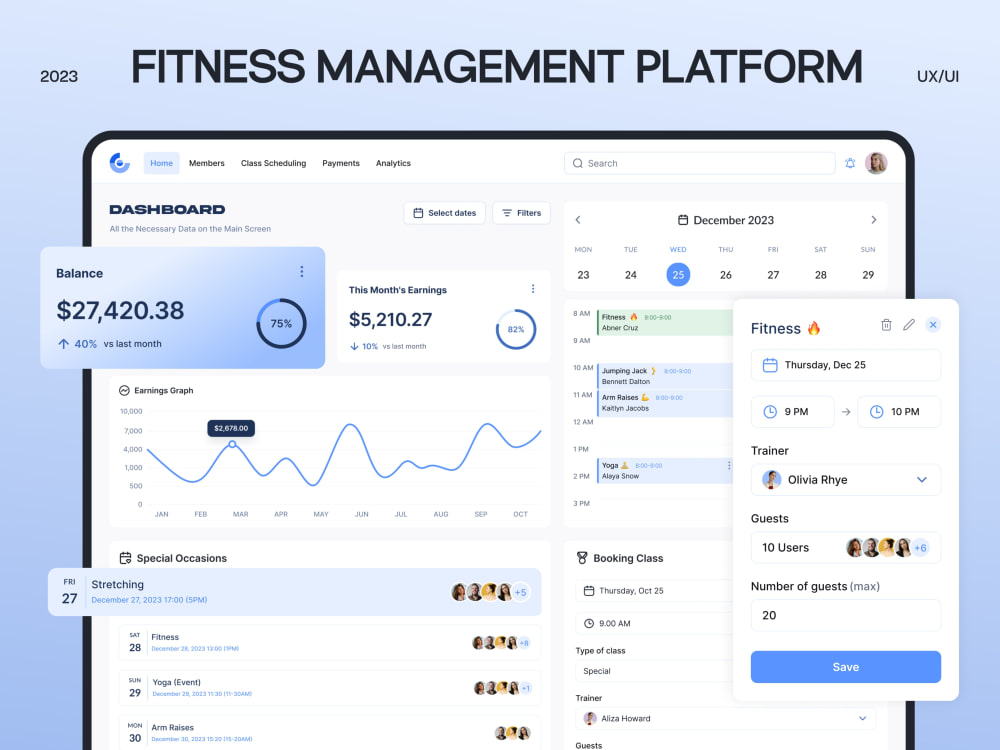Open the Filters button
The image size is (1000, 750).
(x=521, y=213)
